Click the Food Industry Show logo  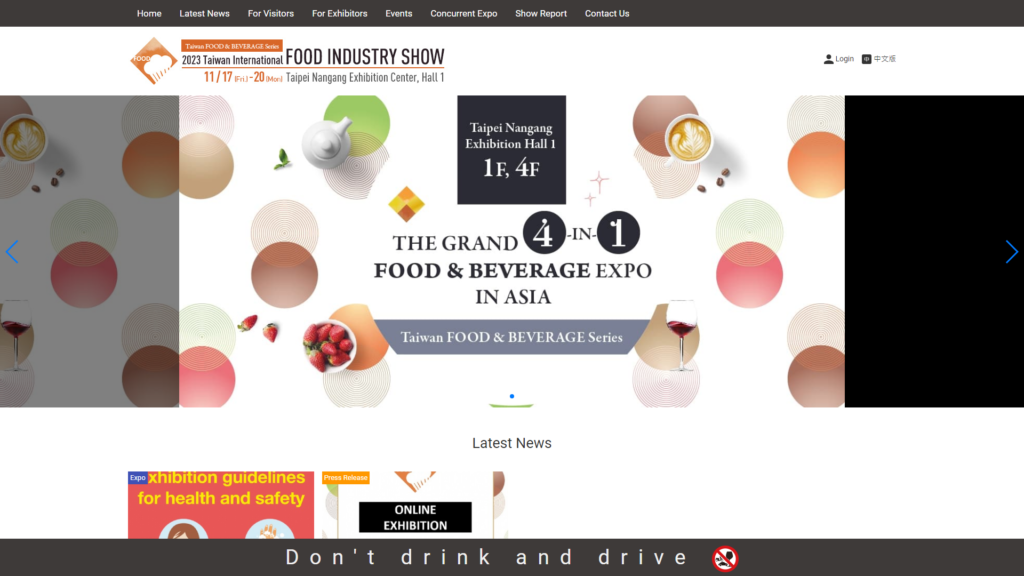[155, 61]
